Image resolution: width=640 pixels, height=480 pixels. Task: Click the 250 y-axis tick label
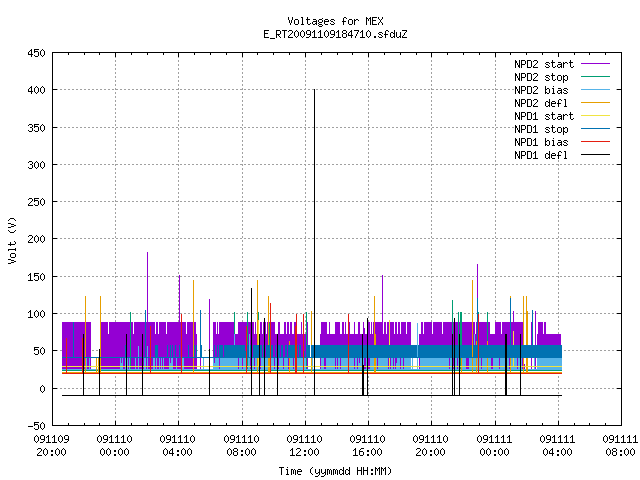[36, 202]
